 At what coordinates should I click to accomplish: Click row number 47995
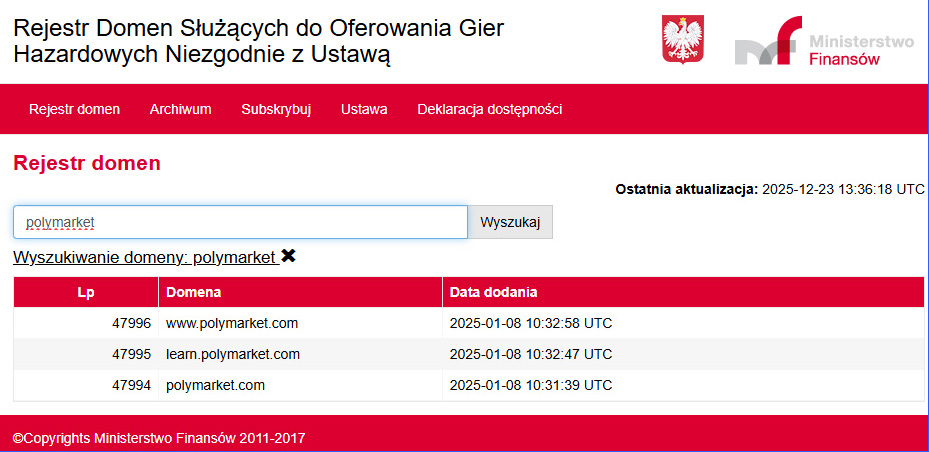[x=132, y=354]
